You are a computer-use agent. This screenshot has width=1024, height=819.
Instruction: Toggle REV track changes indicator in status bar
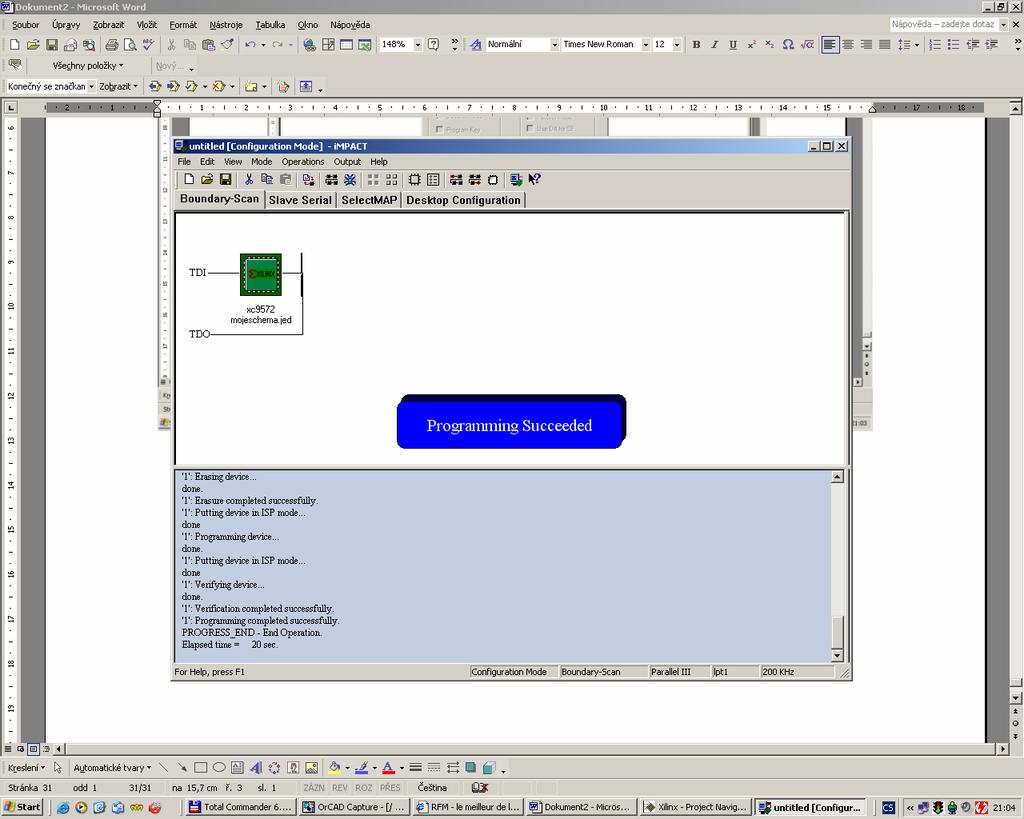click(x=340, y=788)
